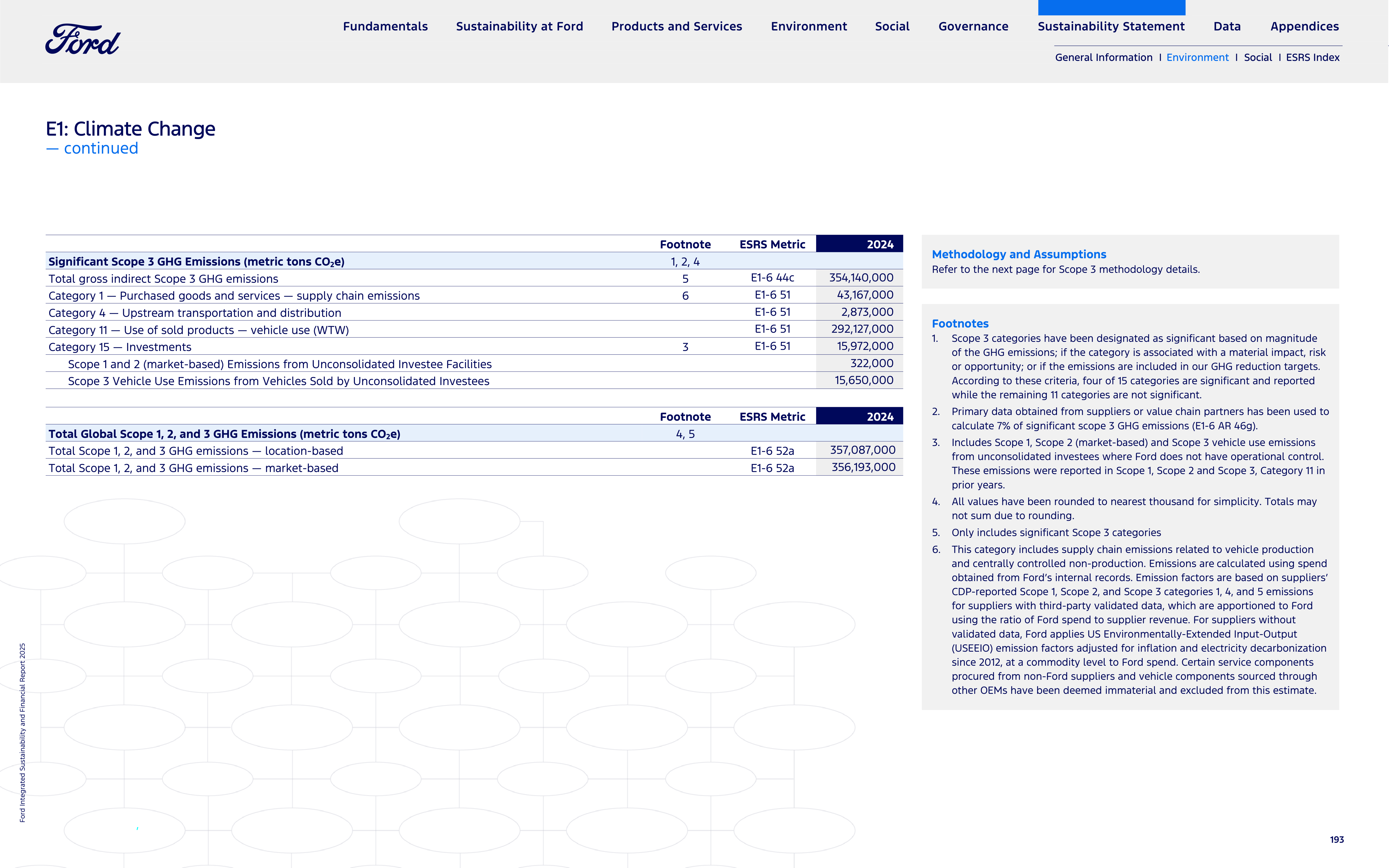Click the value 2,873,000
The image size is (1389, 868).
tap(867, 312)
